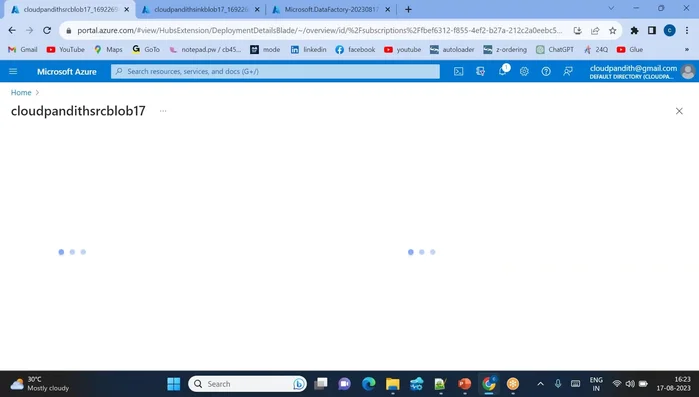Show hidden system tray icons
Viewport: 699px width, 397px height.
click(540, 384)
